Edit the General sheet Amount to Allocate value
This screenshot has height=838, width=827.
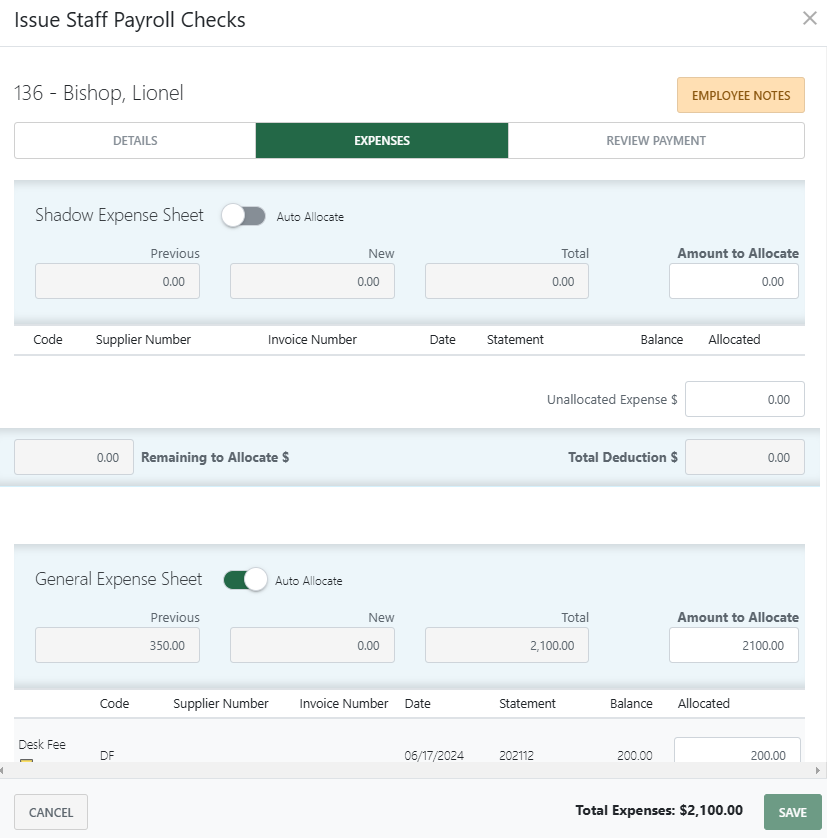click(733, 645)
